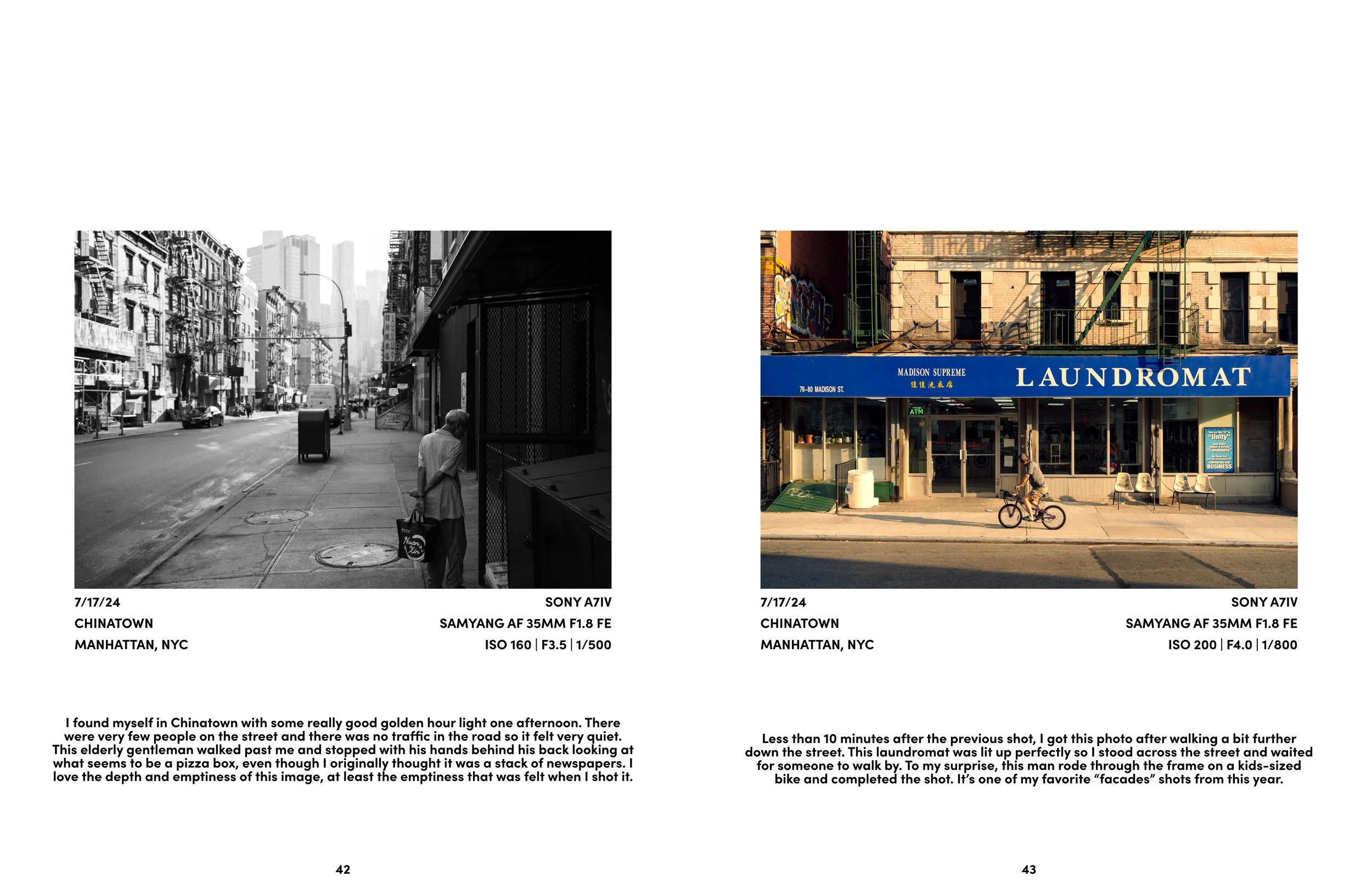Click SAMYANG AF 35MM lens text on right page
This screenshot has width=1372, height=888.
(1211, 623)
